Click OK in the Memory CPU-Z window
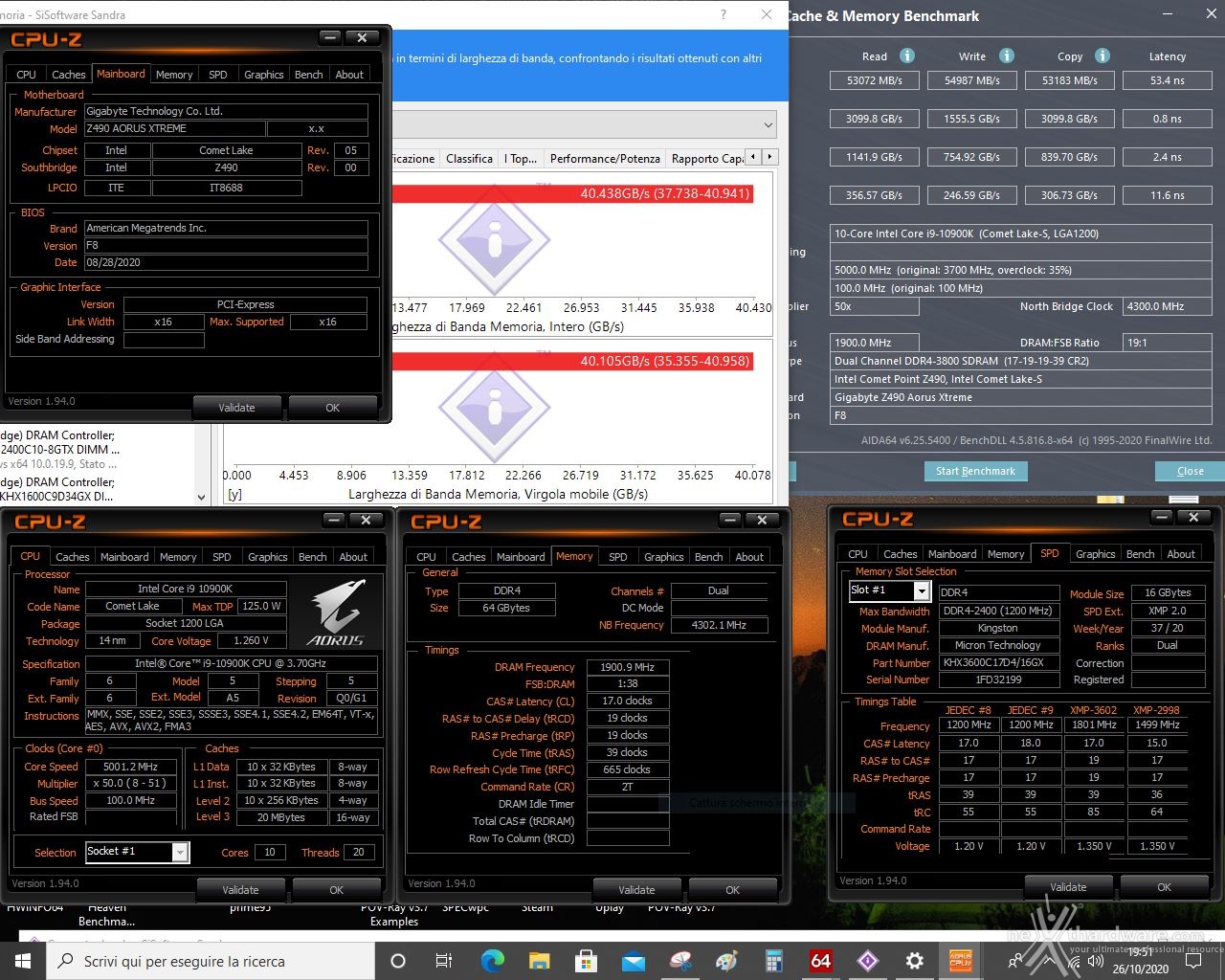Image resolution: width=1225 pixels, height=980 pixels. (x=733, y=890)
